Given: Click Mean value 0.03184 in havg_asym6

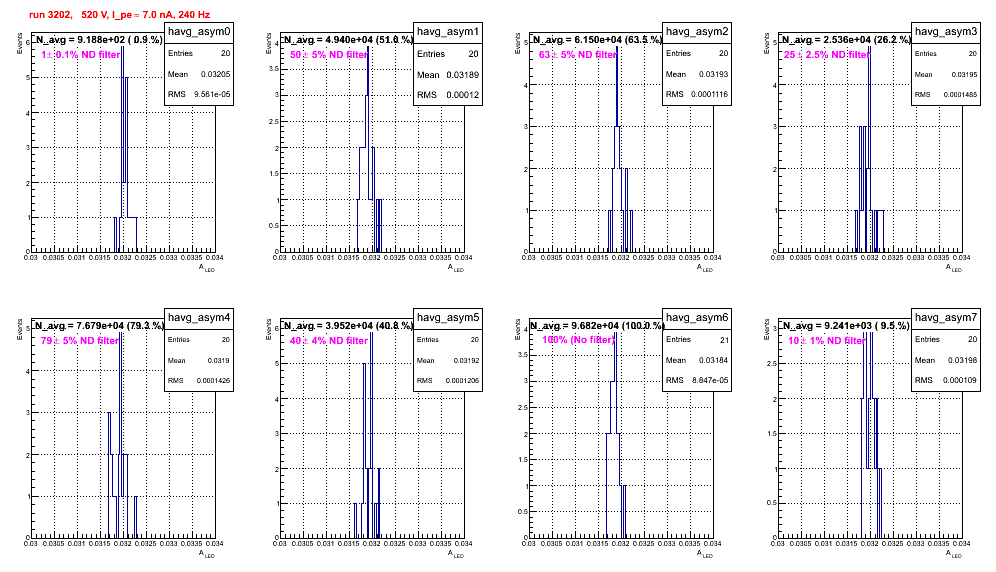Looking at the screenshot, I should [x=713, y=360].
